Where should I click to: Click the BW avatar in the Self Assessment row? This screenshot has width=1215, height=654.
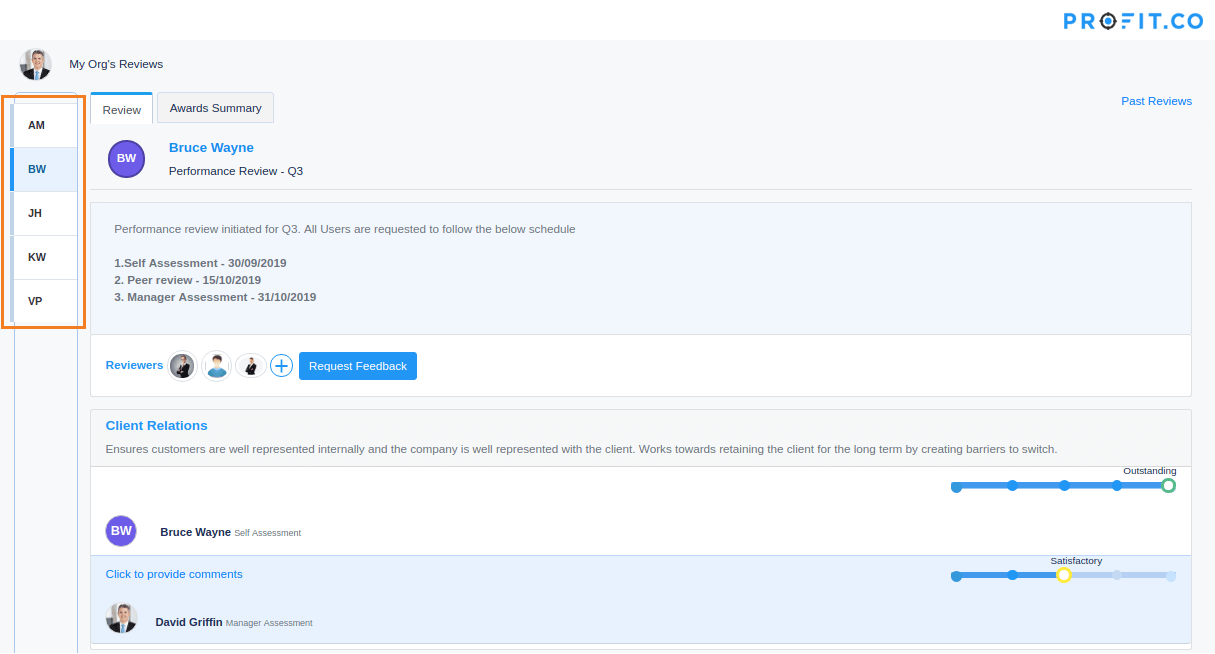coord(121,531)
